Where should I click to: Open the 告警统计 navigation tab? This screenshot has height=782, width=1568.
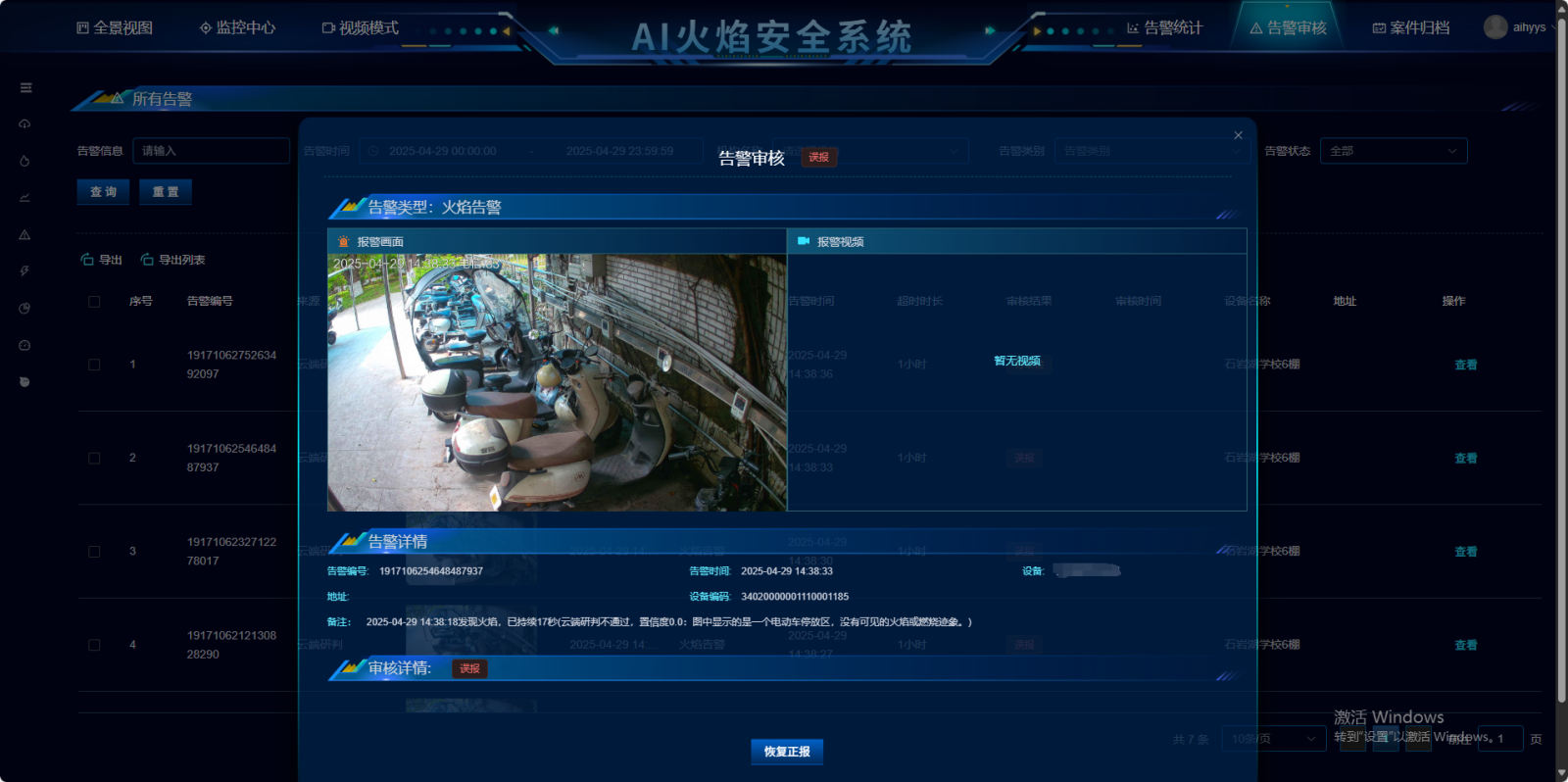pos(1164,27)
